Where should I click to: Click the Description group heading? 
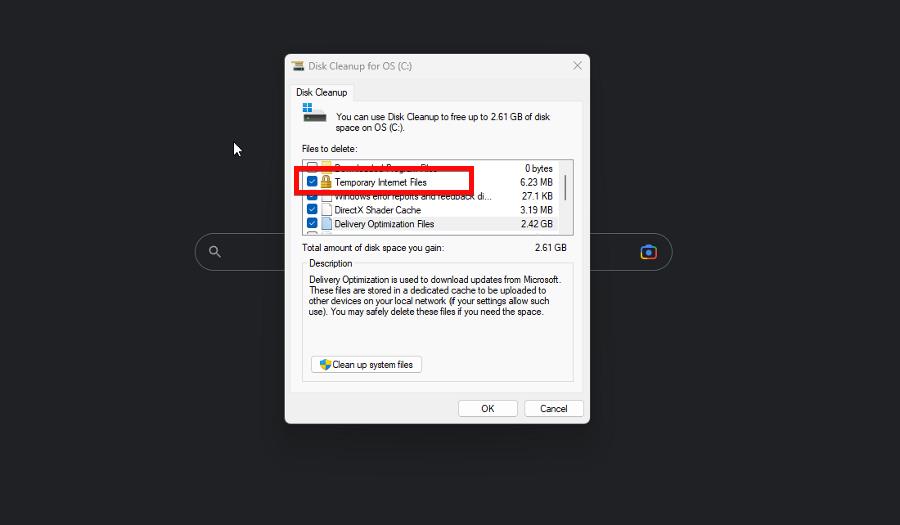331,263
